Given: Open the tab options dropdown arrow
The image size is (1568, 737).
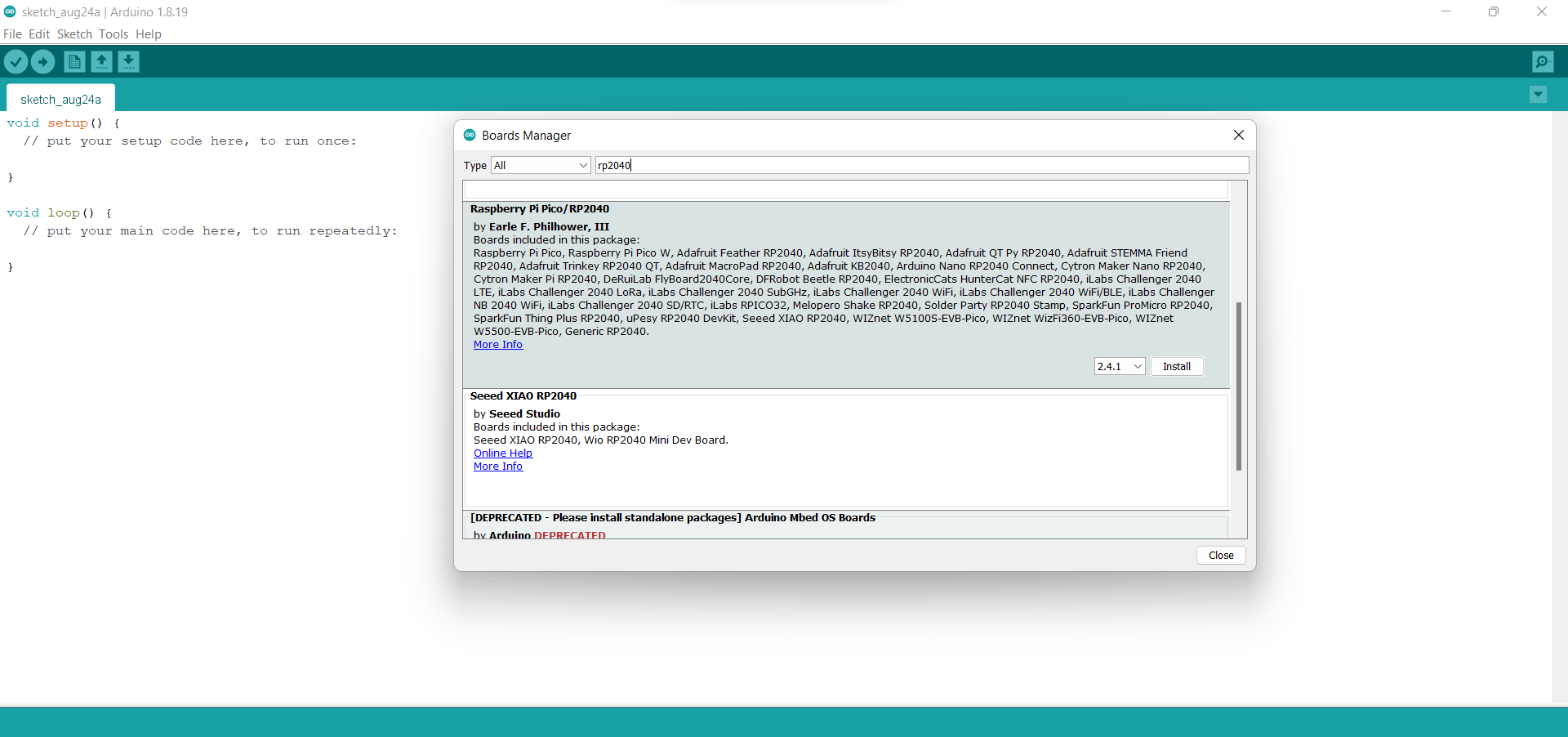Looking at the screenshot, I should [1538, 95].
